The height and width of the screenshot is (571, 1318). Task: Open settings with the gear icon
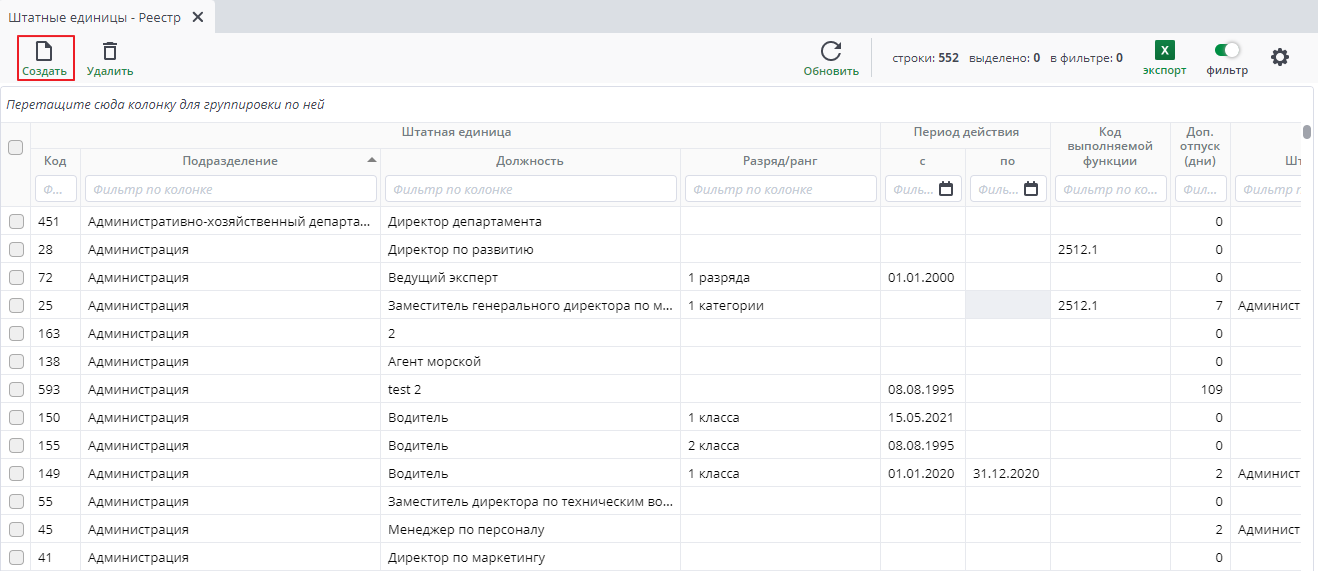[x=1279, y=57]
